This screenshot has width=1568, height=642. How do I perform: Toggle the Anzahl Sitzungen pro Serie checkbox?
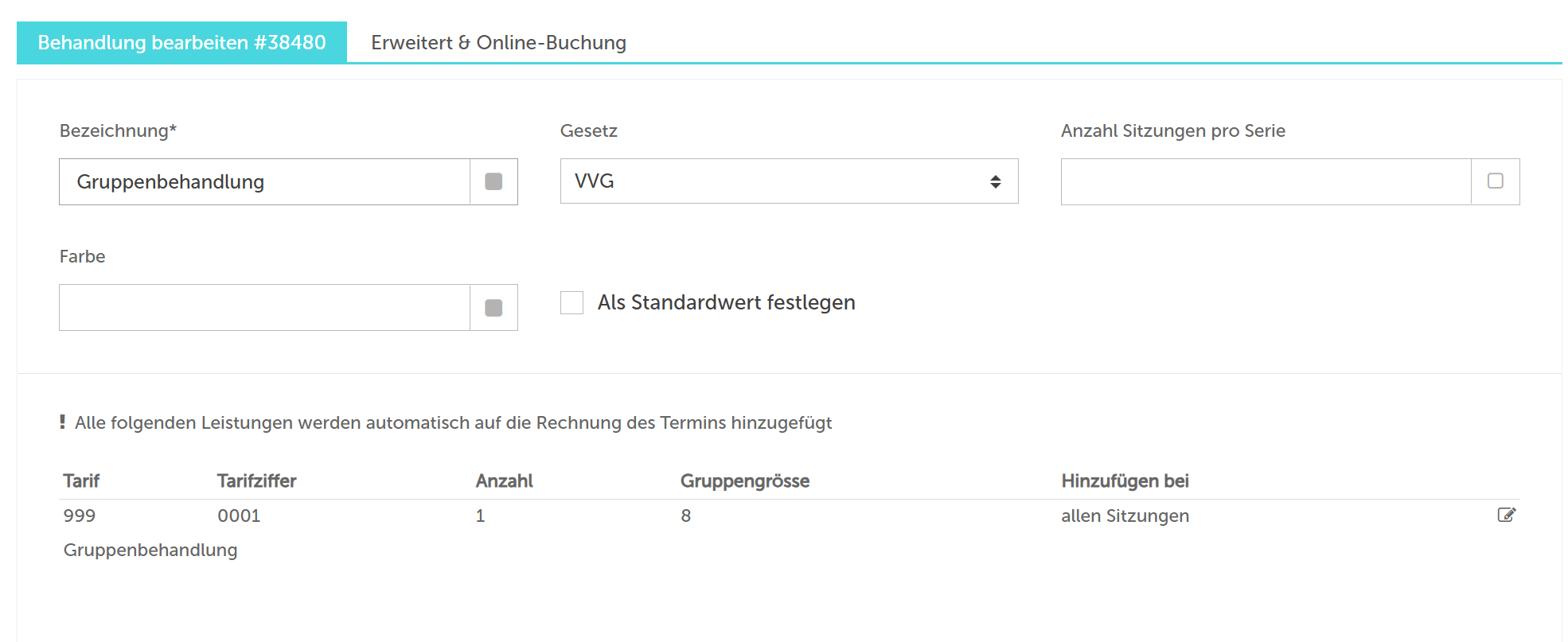point(1495,181)
